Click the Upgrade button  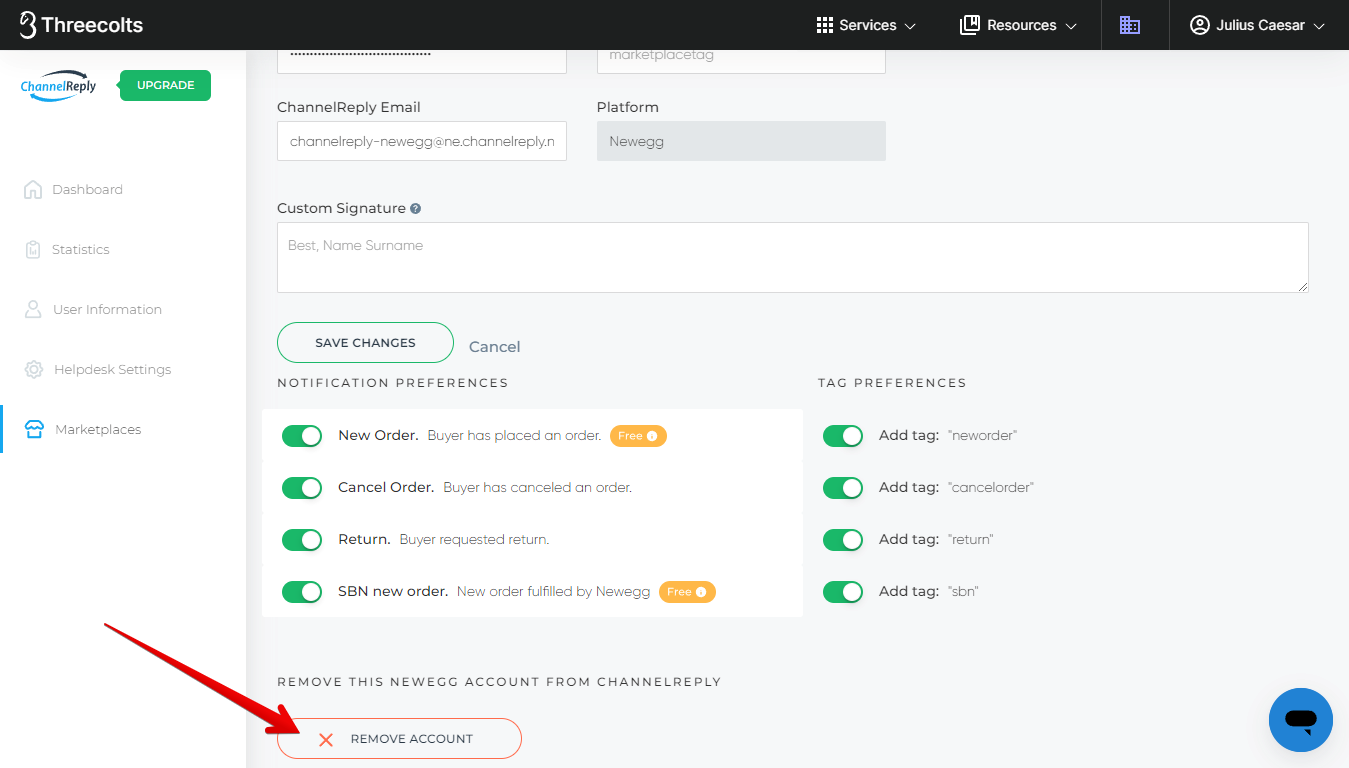tap(165, 85)
